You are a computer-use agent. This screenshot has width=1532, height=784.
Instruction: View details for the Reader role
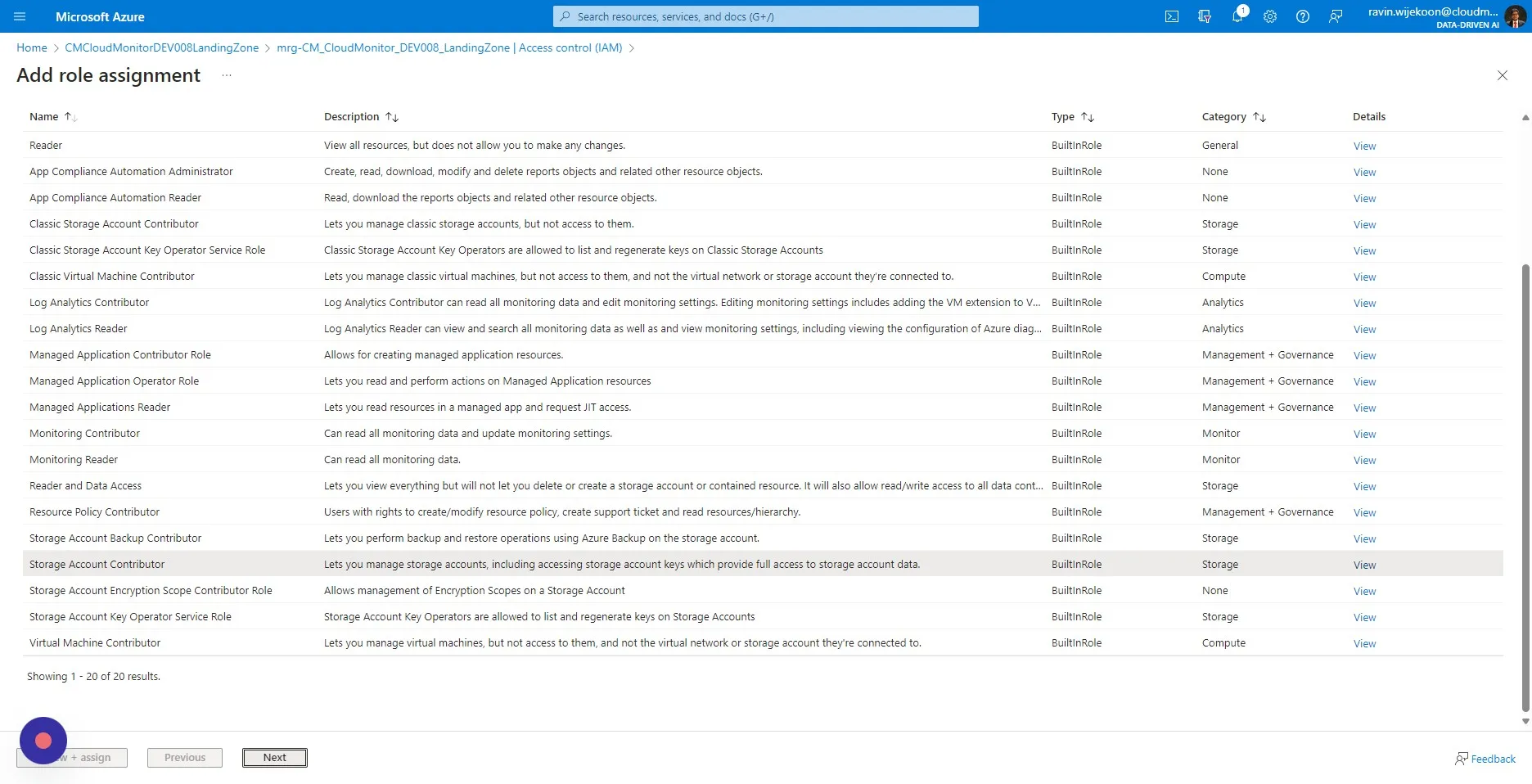[x=1364, y=146]
